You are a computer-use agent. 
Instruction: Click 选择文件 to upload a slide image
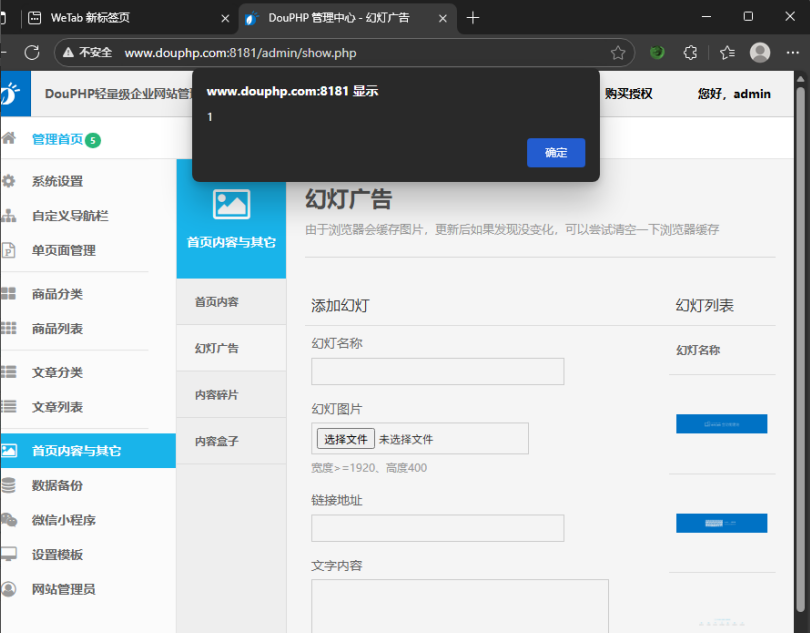click(345, 438)
